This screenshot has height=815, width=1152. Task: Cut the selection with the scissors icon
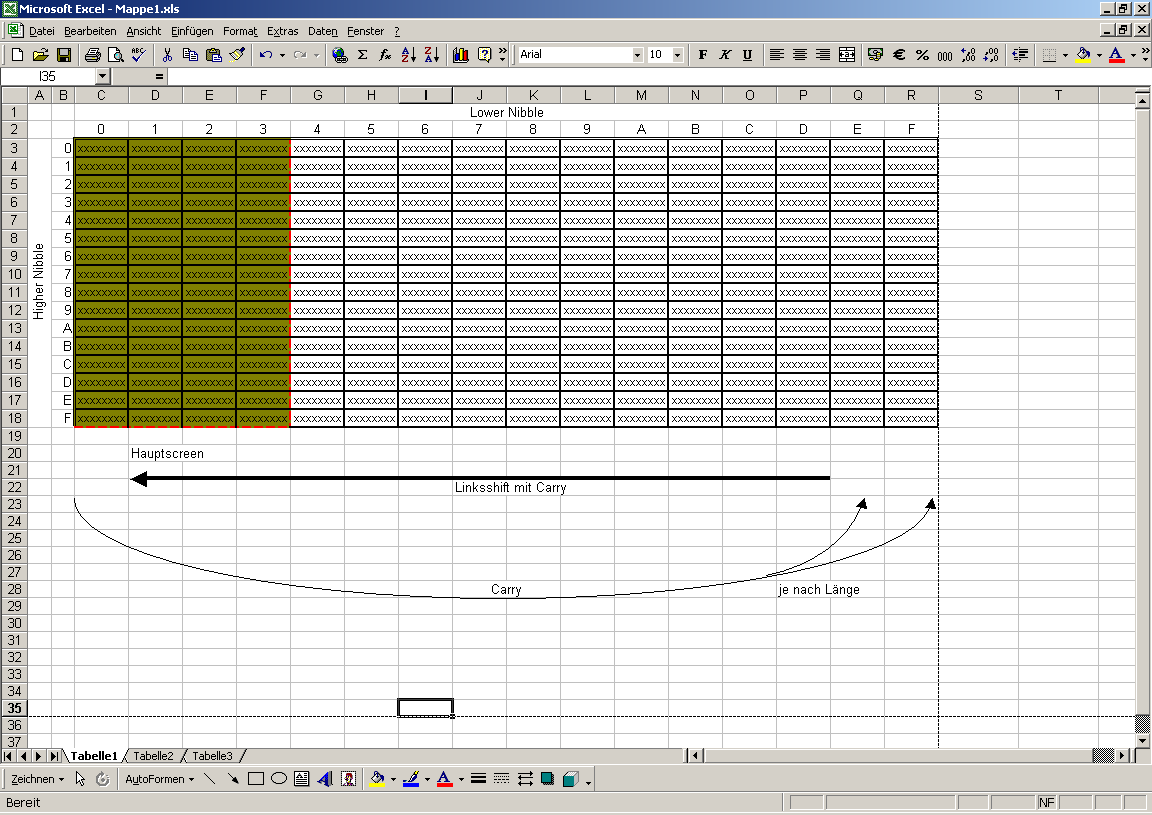(x=168, y=54)
